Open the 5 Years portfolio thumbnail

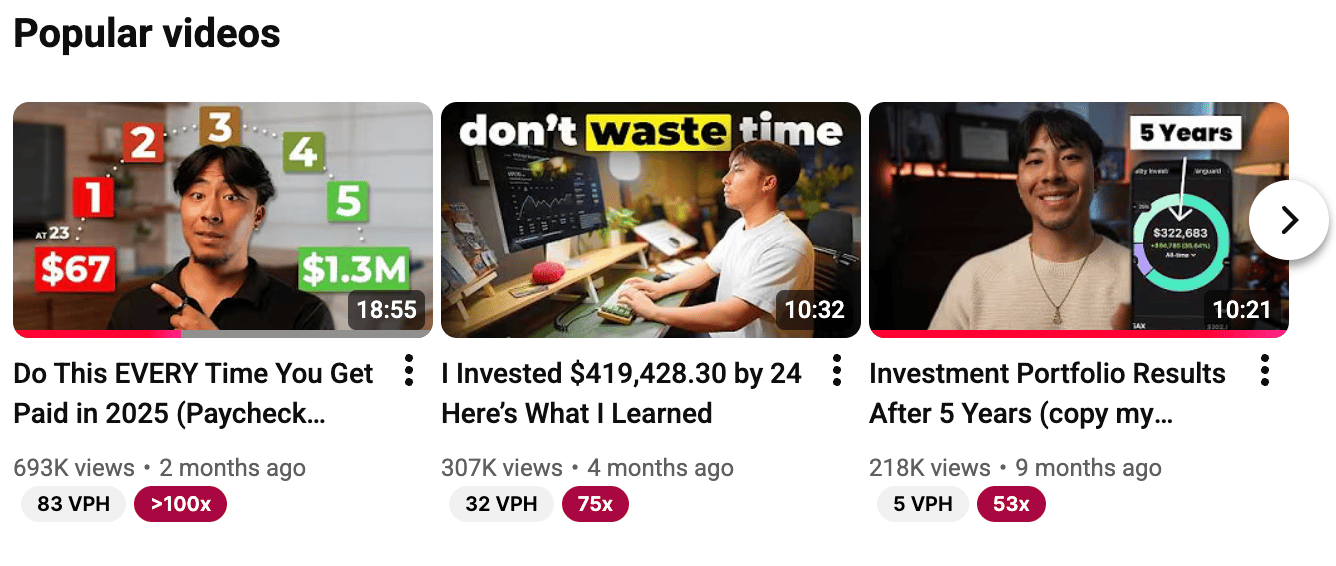1079,220
